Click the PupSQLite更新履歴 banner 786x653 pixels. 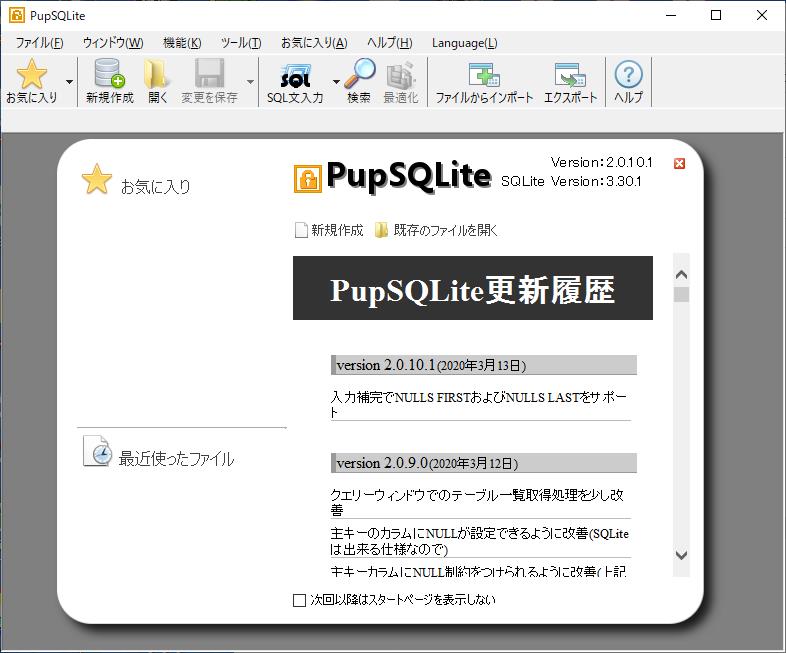(473, 288)
